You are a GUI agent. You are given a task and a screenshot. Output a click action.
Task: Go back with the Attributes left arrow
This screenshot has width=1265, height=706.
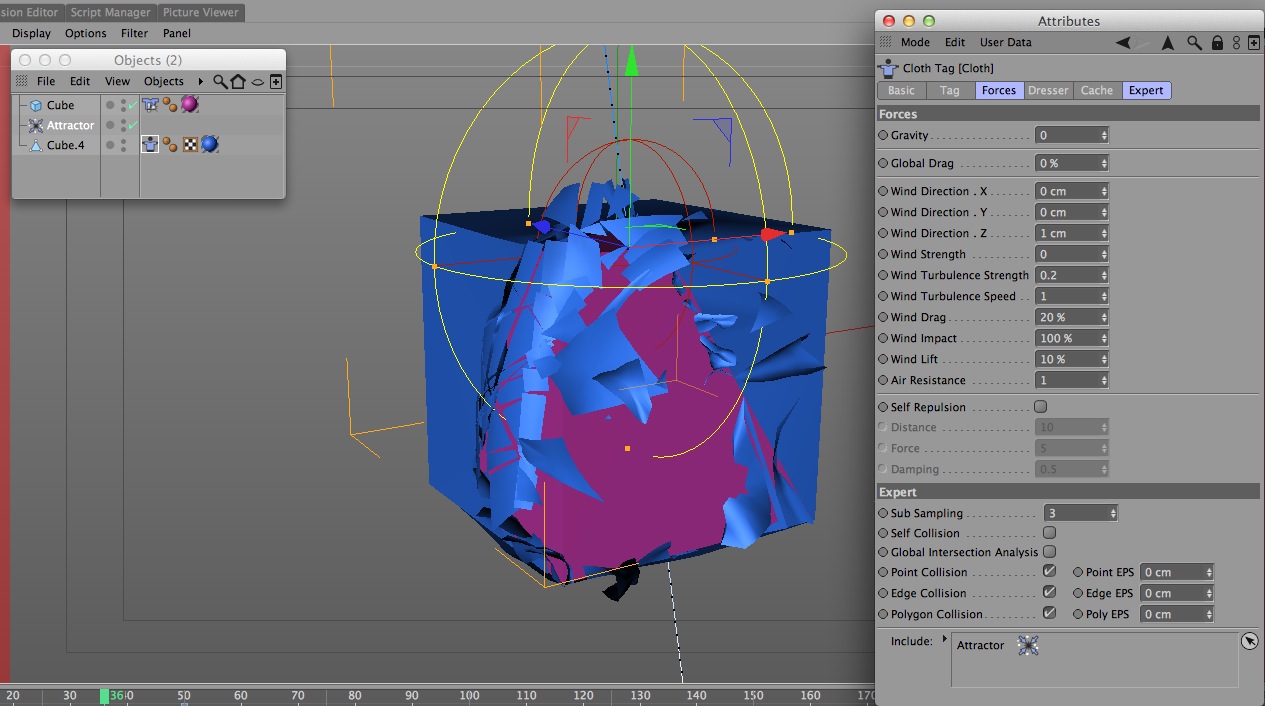pos(1123,42)
